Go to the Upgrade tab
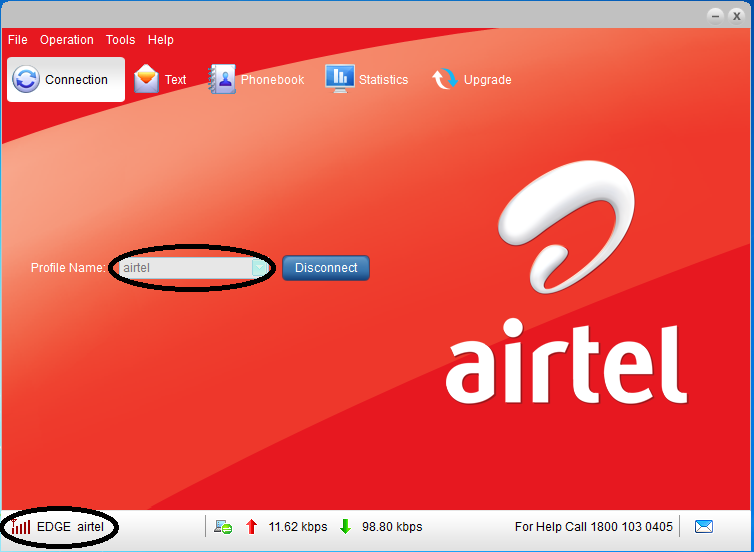Viewport: 754px width, 552px height. point(471,79)
